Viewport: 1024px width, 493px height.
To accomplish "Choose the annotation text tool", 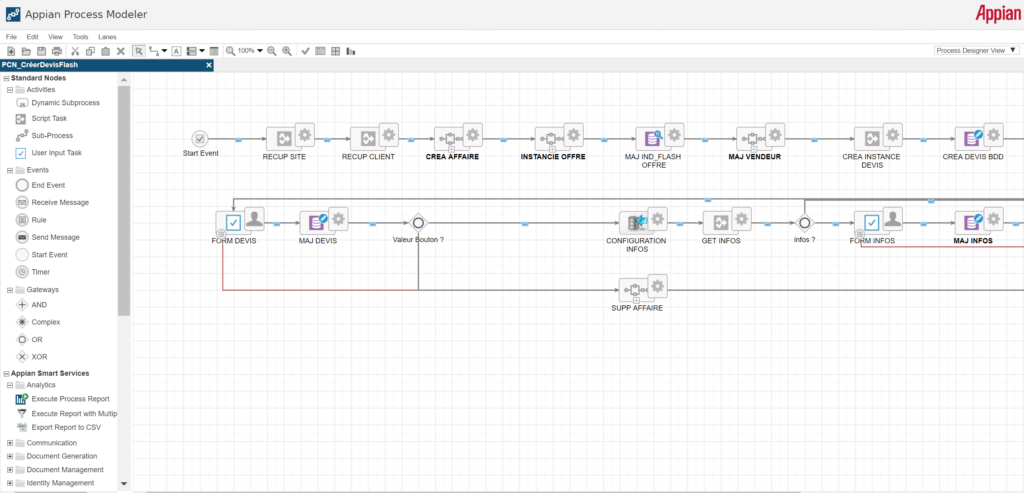I will (176, 51).
